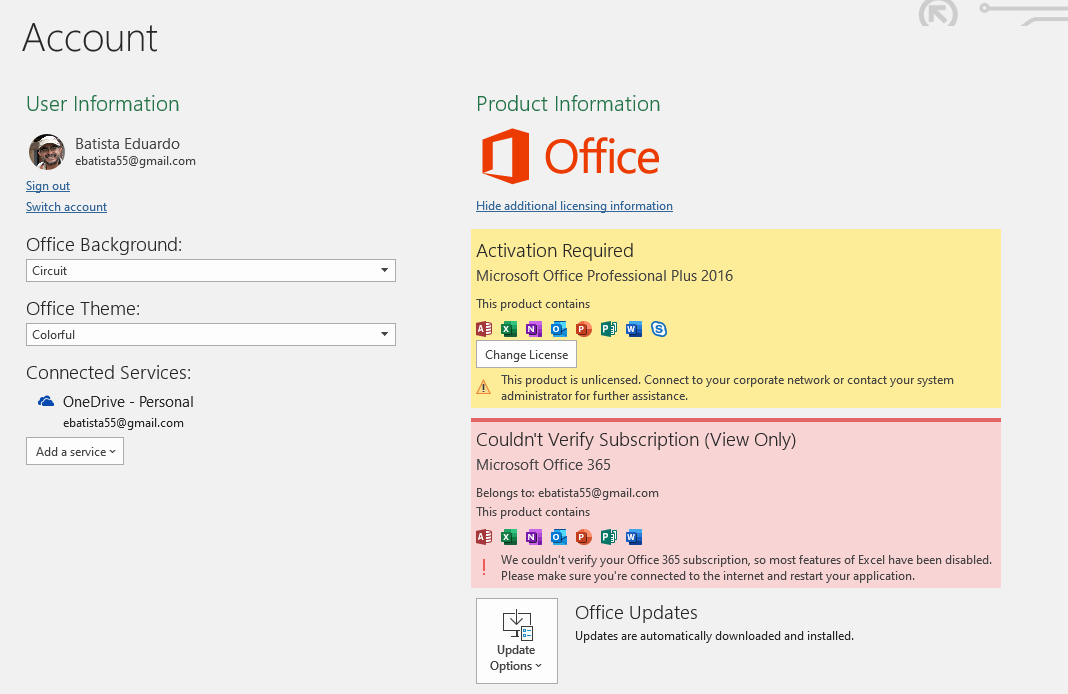Click the Word icon under Microsoft Office 365

coord(634,537)
